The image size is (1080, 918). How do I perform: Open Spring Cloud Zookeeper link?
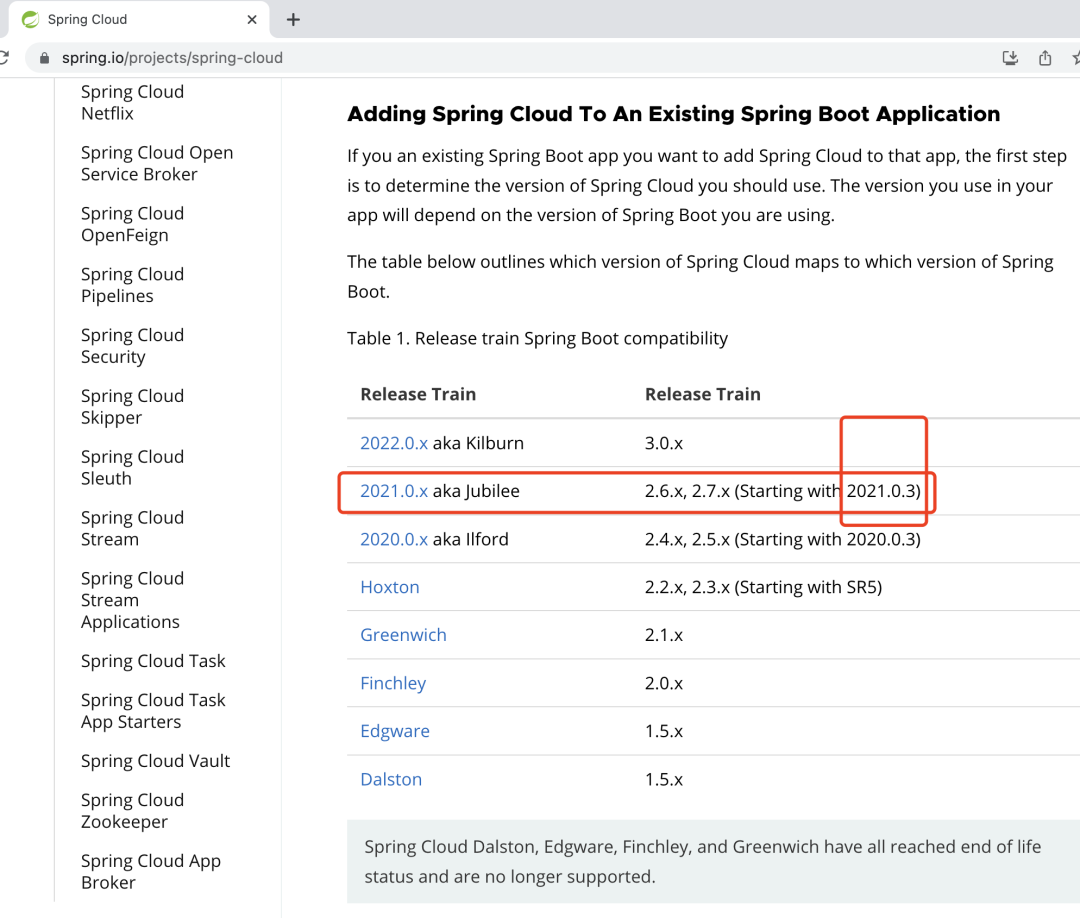pyautogui.click(x=132, y=811)
